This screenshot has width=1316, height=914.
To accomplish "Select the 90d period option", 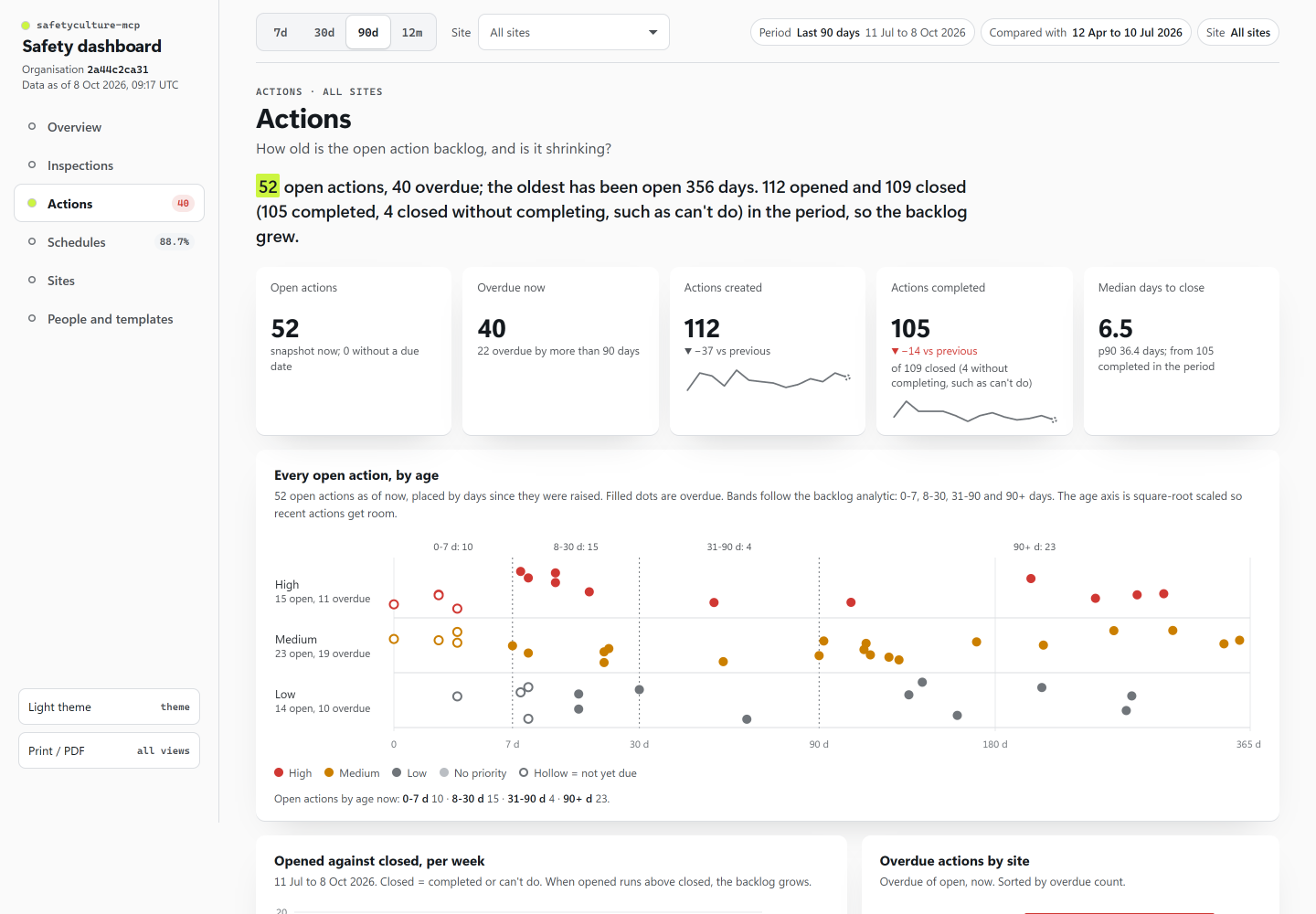I will point(368,32).
